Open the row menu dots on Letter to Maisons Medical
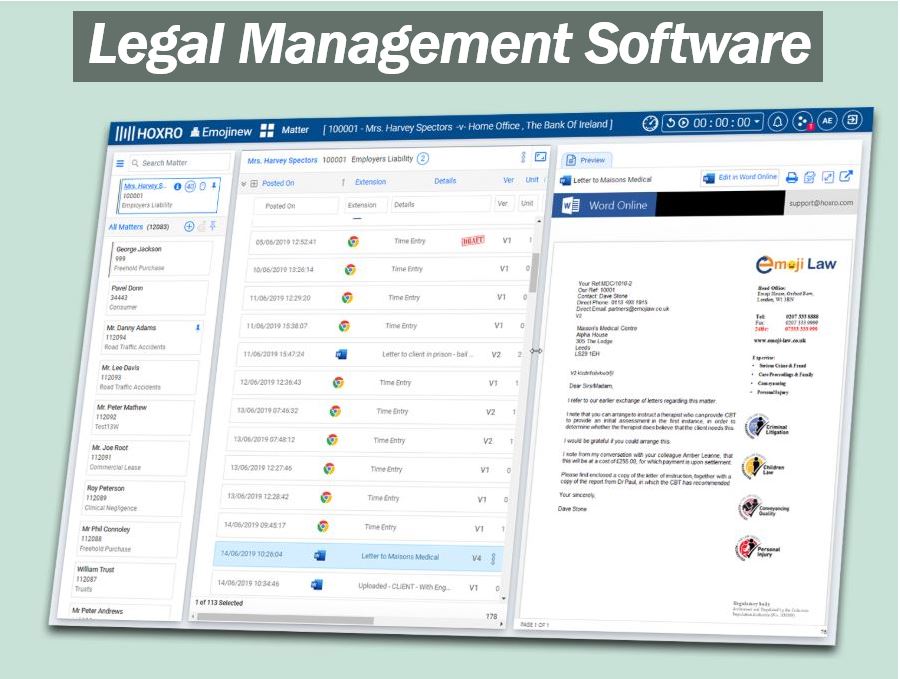This screenshot has width=900, height=679. (x=493, y=558)
